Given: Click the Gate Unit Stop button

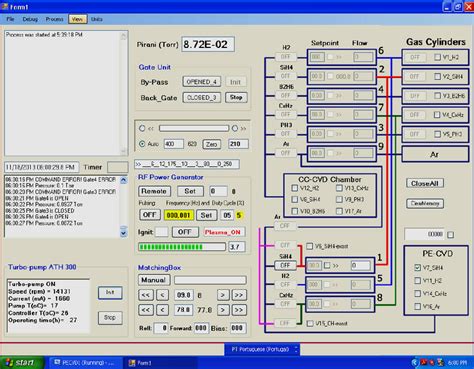Looking at the screenshot, I should (x=236, y=97).
